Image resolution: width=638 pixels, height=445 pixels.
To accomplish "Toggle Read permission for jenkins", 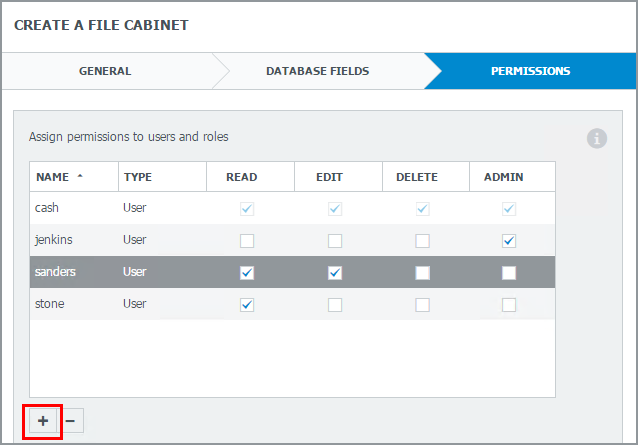I will [x=247, y=241].
